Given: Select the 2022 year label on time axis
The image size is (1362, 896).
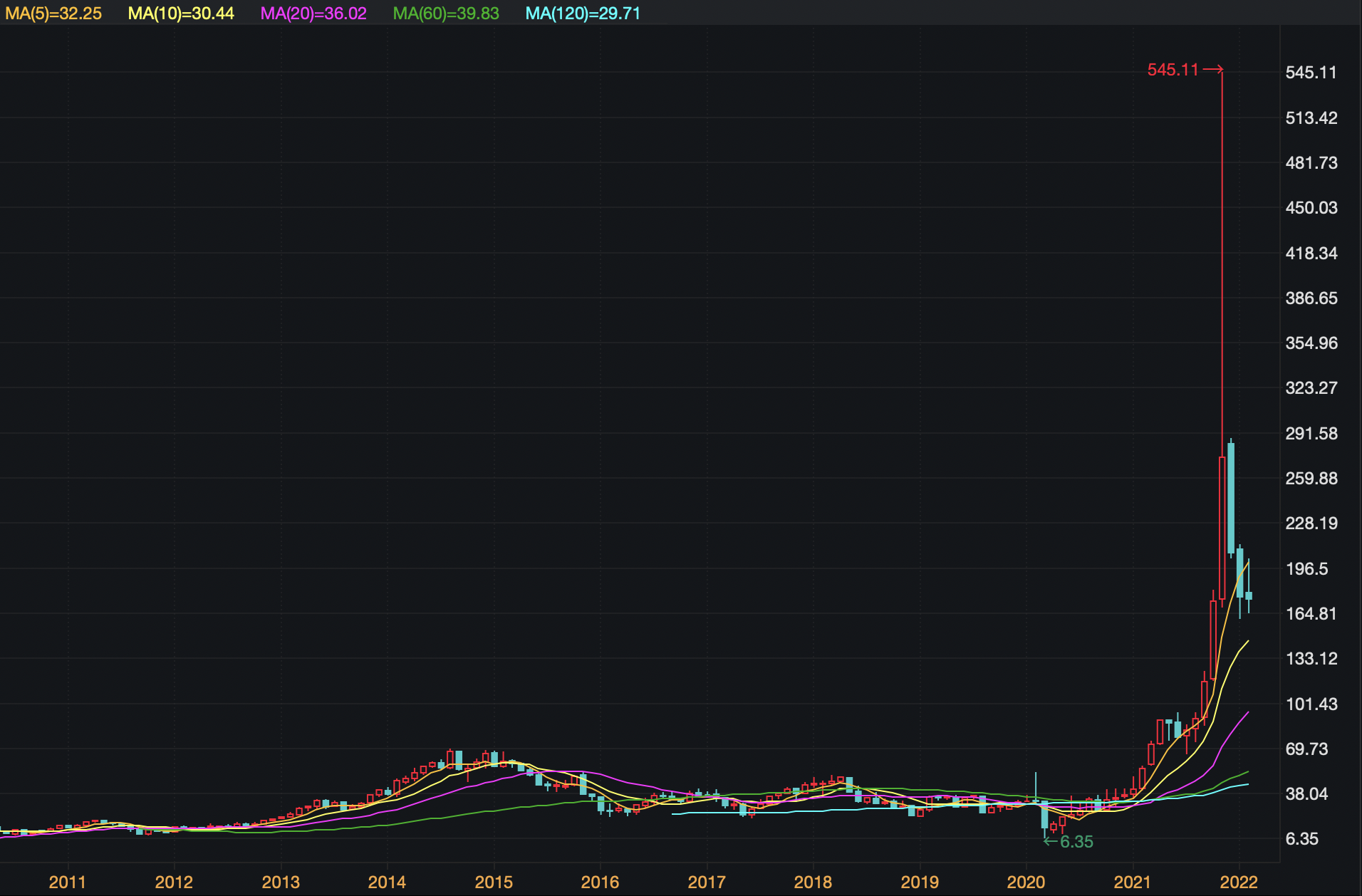Looking at the screenshot, I should 1239,882.
